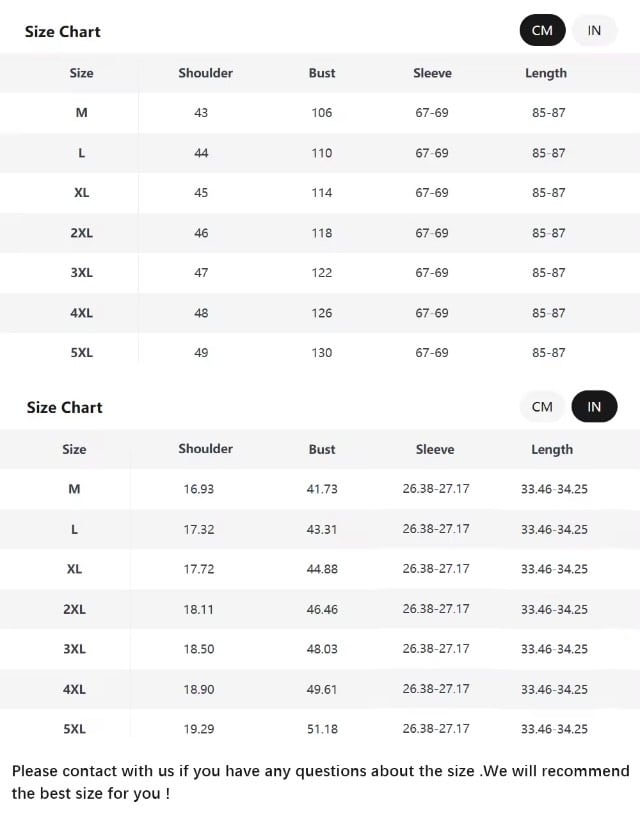Select the 18.90 shoulder value for 4XL
Viewport: 640px width, 826px height.
pyautogui.click(x=198, y=689)
